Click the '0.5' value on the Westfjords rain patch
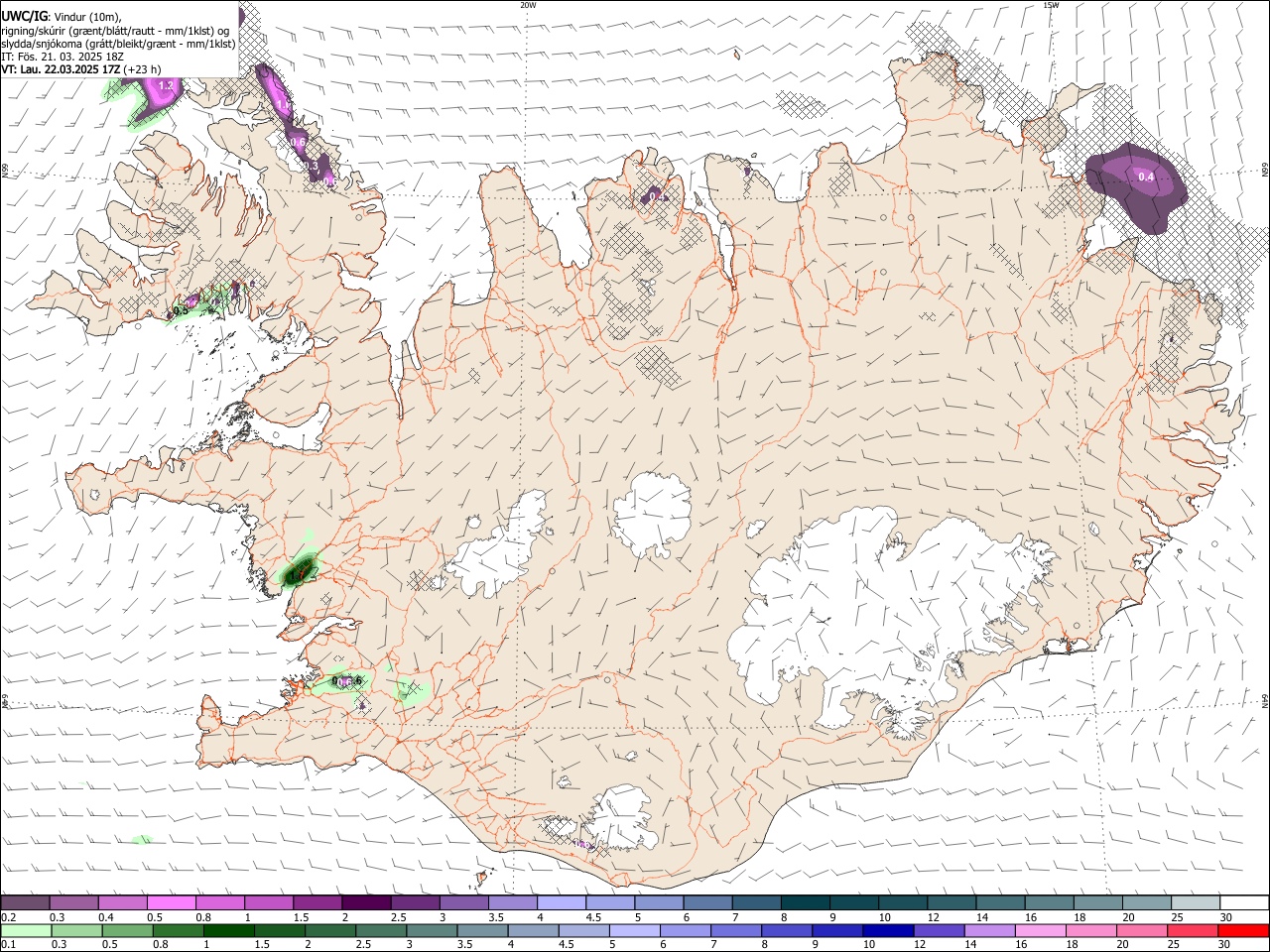The width and height of the screenshot is (1270, 952). click(181, 310)
